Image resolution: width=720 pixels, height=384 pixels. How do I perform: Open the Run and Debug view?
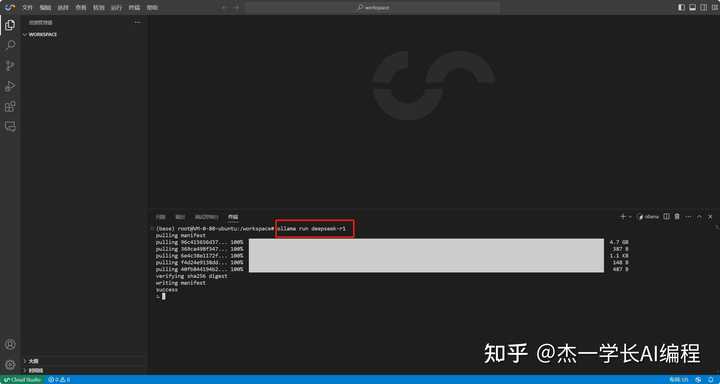click(10, 86)
